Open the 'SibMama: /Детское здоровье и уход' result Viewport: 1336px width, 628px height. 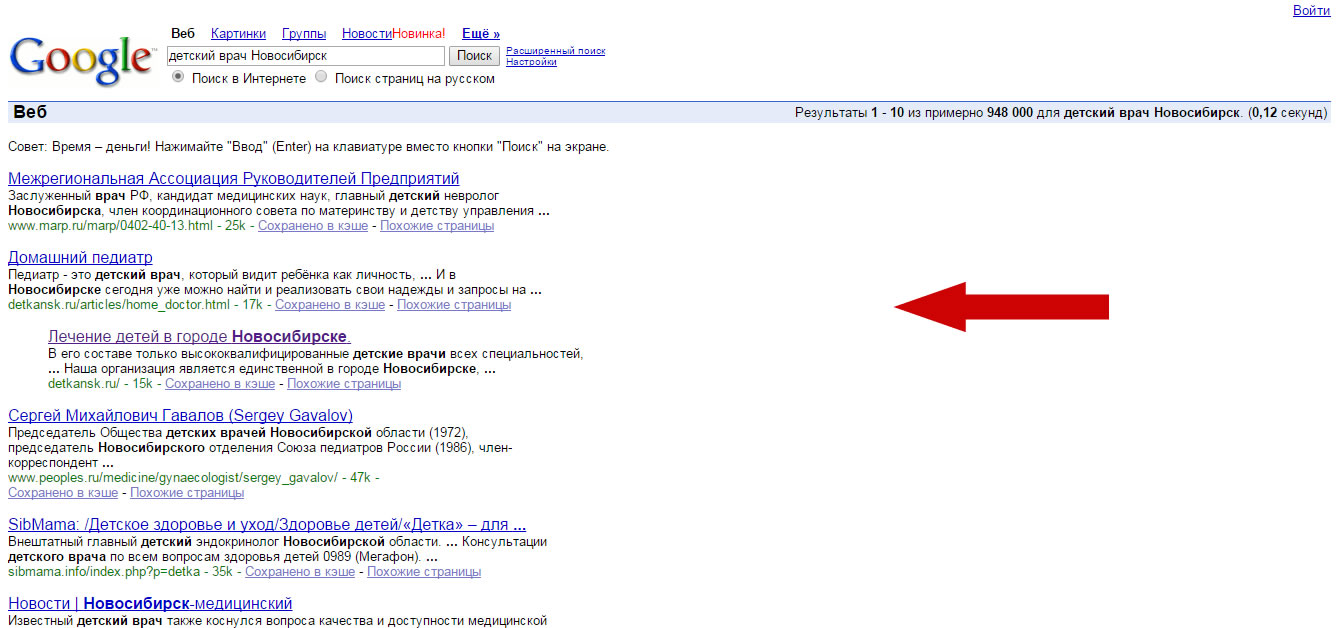(x=267, y=525)
